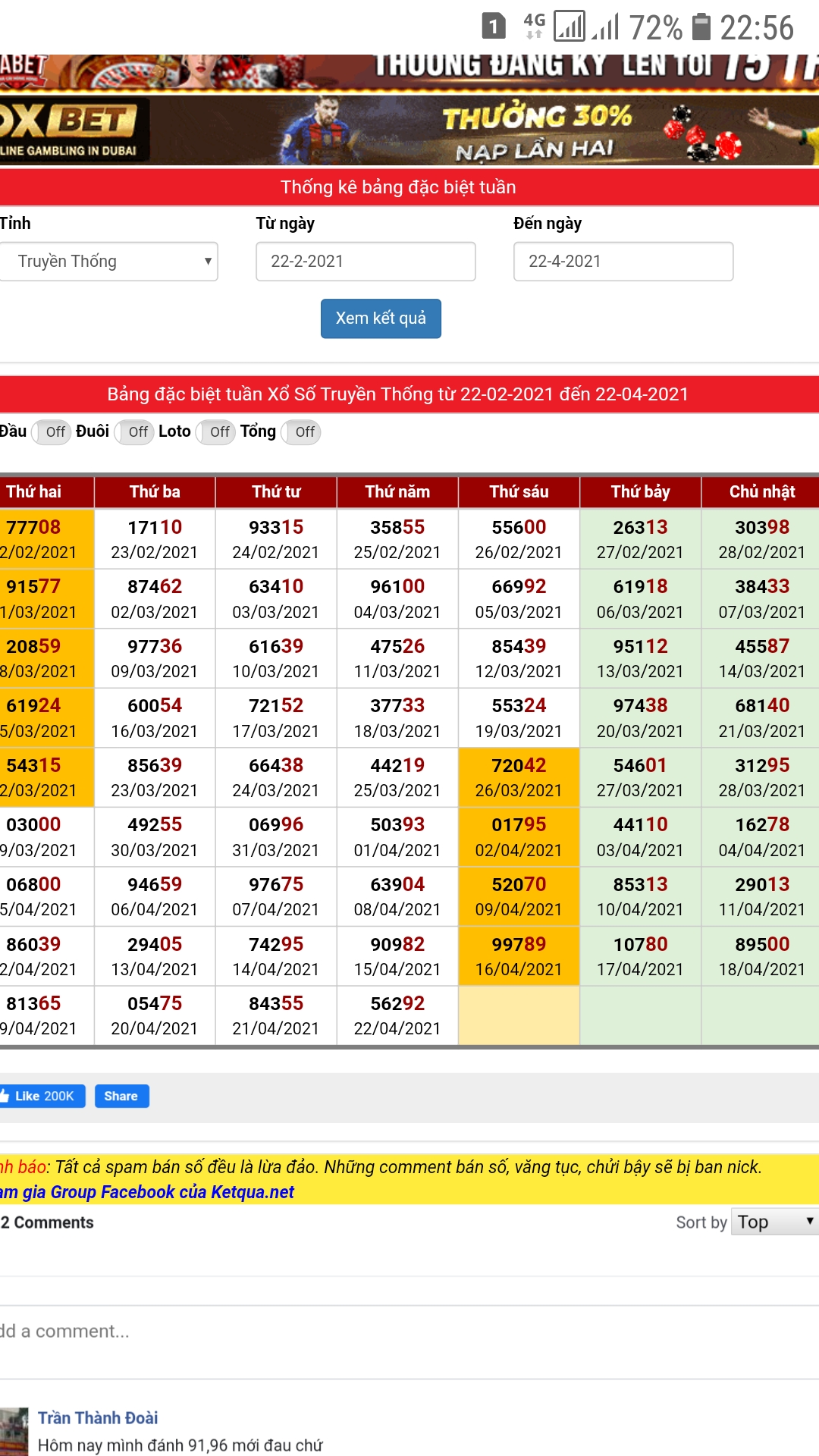The width and height of the screenshot is (819, 1456).
Task: Select the Chủ nhật column header
Action: click(761, 491)
